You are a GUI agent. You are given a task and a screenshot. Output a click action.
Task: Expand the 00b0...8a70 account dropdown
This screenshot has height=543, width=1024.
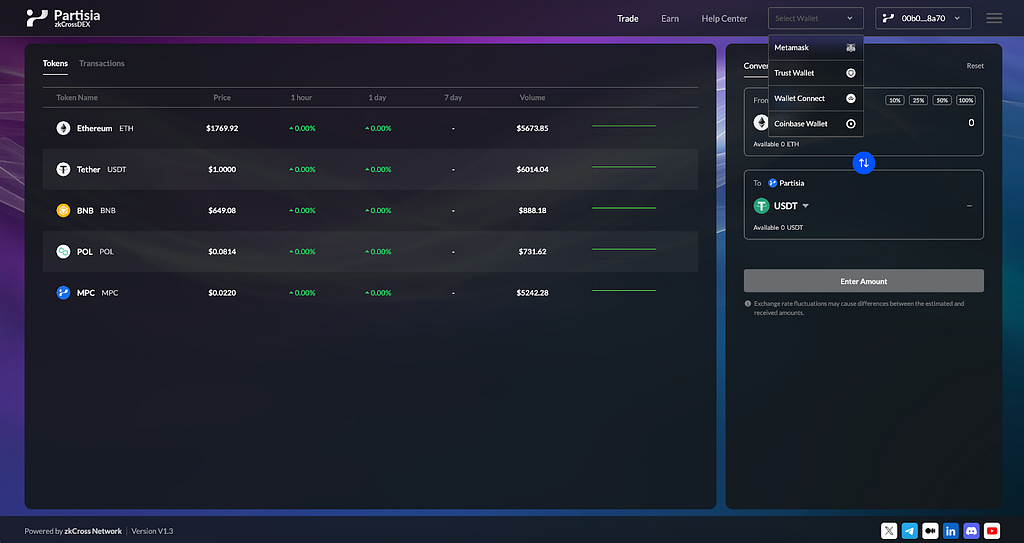[923, 18]
